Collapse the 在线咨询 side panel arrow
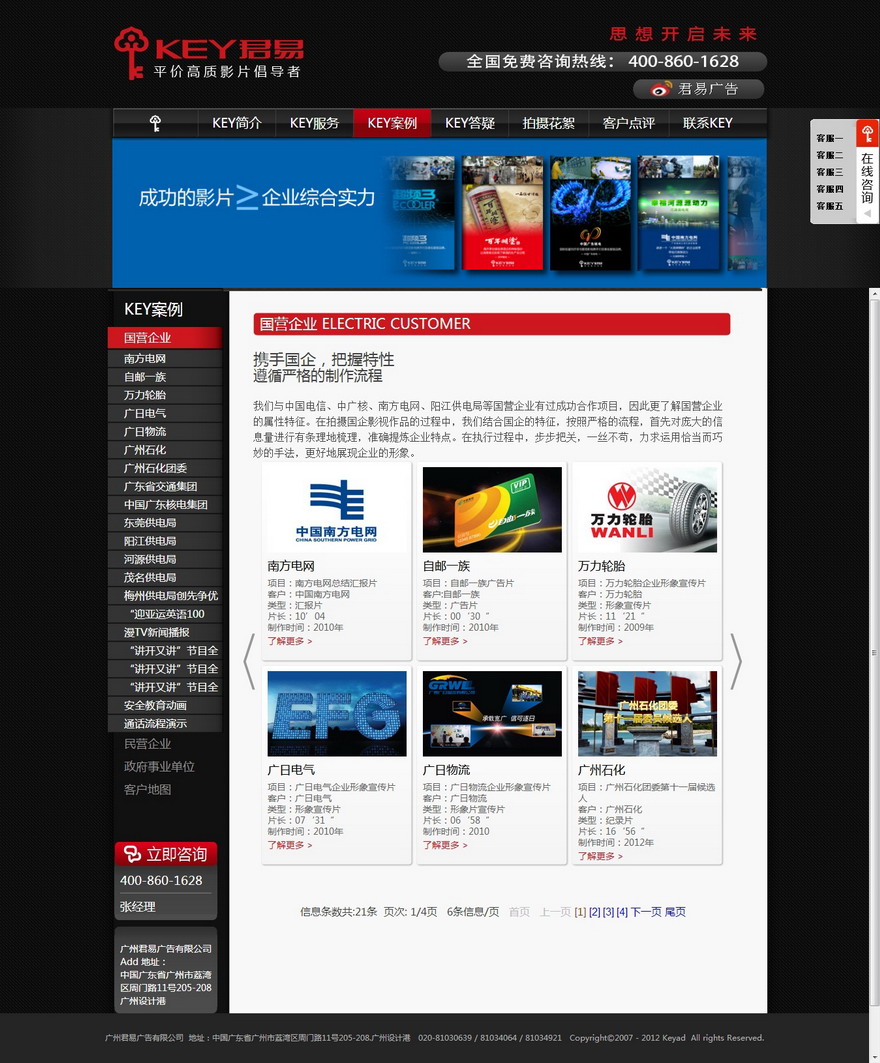Screen dimensions: 880x1063 (x=867, y=213)
